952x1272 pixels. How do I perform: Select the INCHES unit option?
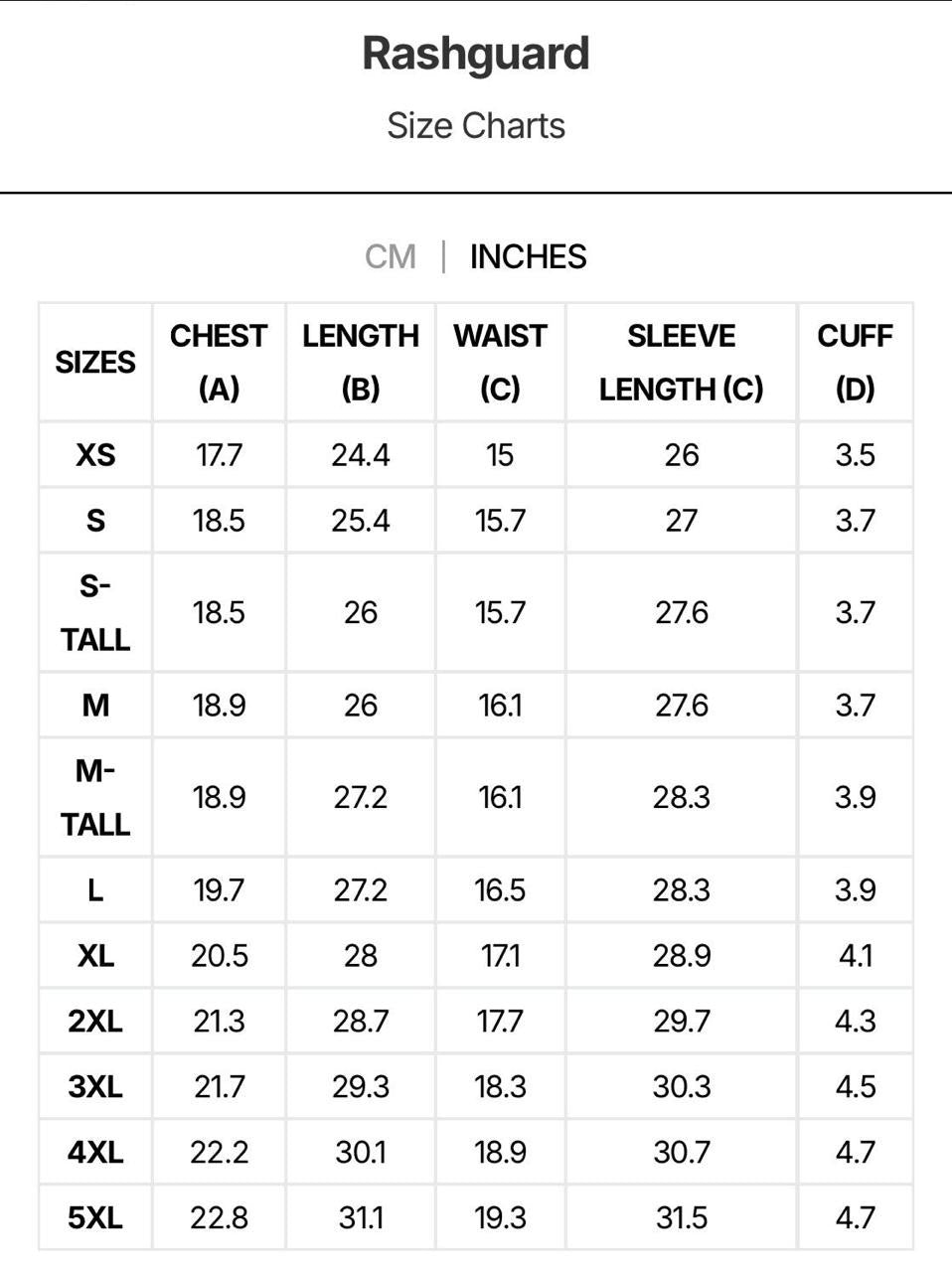tap(528, 256)
